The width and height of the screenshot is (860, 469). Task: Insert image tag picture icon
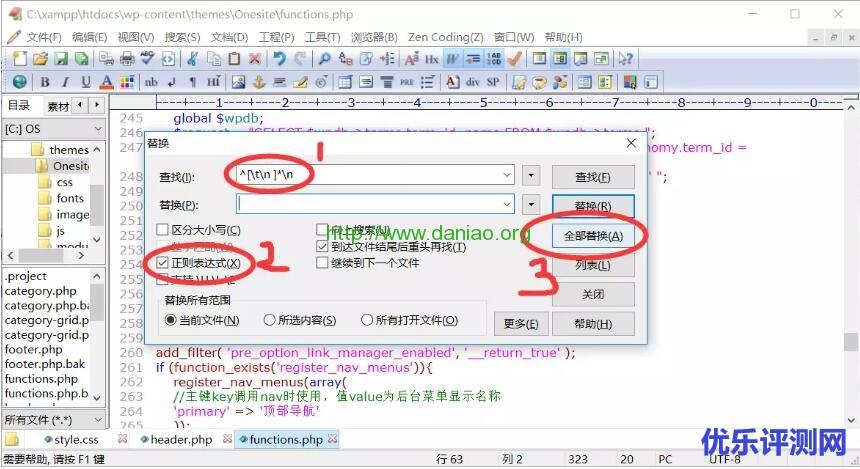click(x=238, y=82)
